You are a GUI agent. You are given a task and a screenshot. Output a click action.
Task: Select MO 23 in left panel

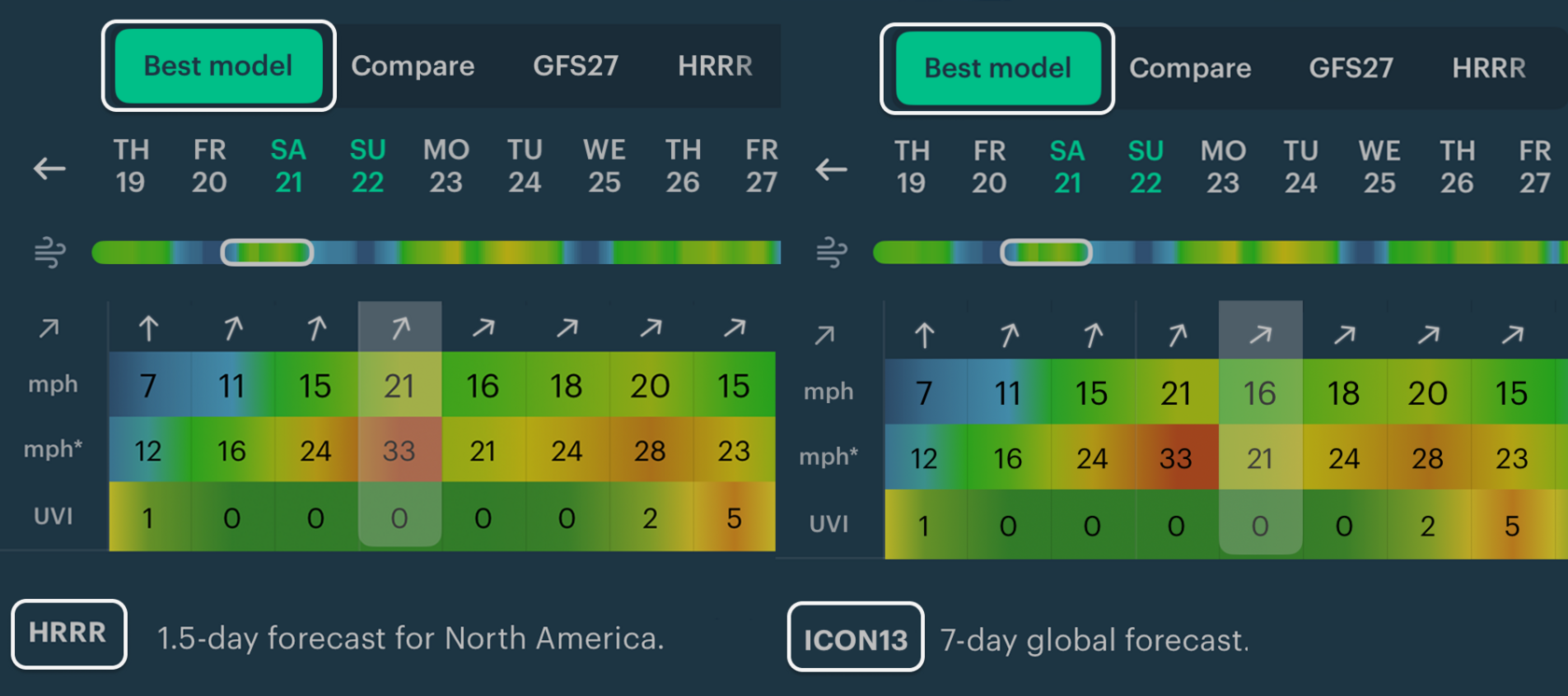point(446,166)
